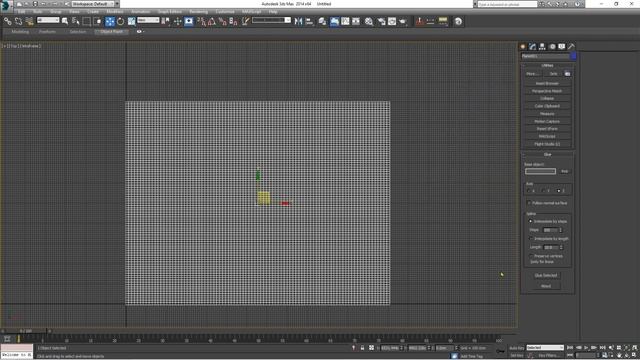640x360 pixels.
Task: Click the Measure utility button
Action: coord(547,113)
